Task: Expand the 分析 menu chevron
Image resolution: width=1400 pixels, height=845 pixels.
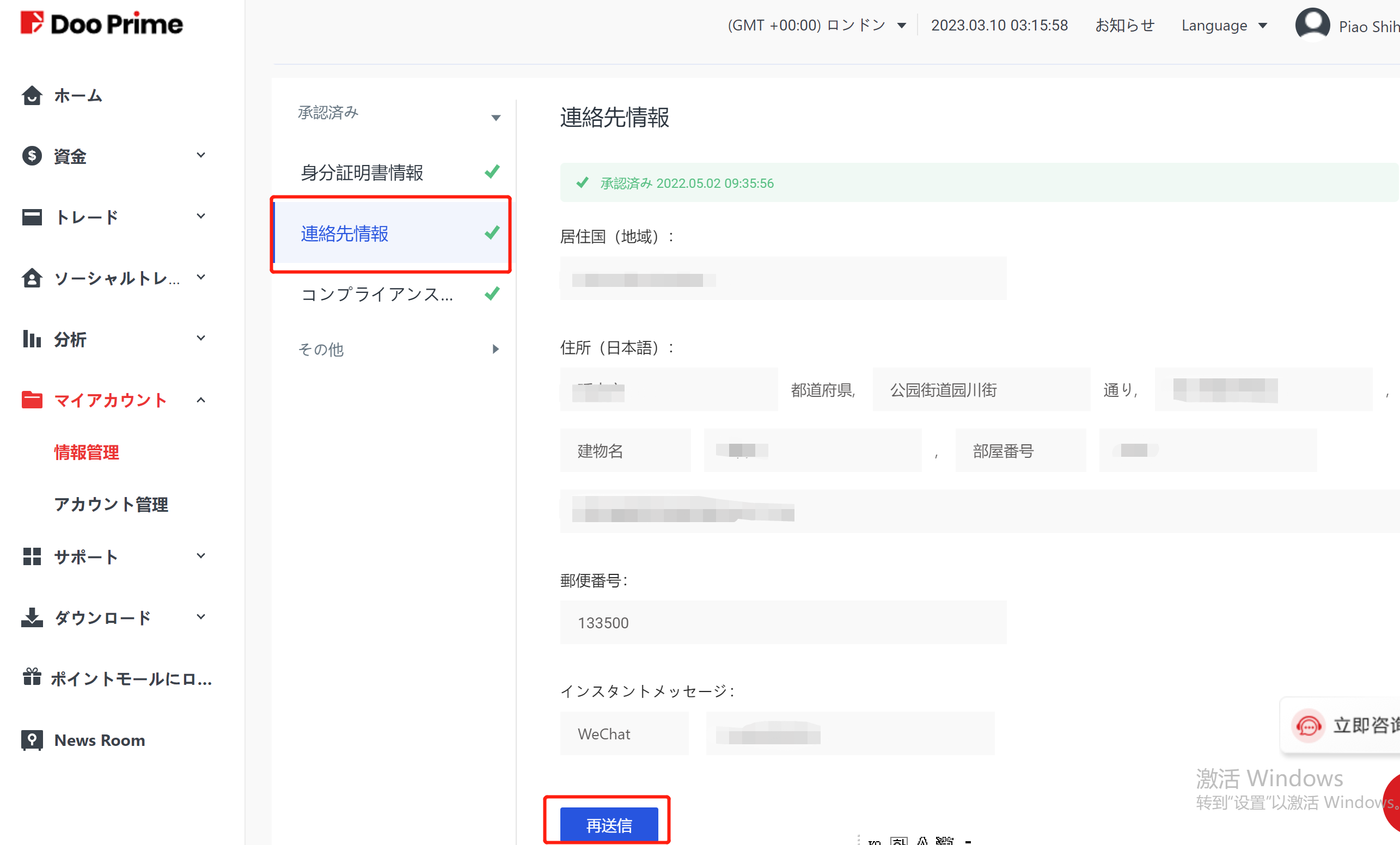Action: [x=200, y=338]
